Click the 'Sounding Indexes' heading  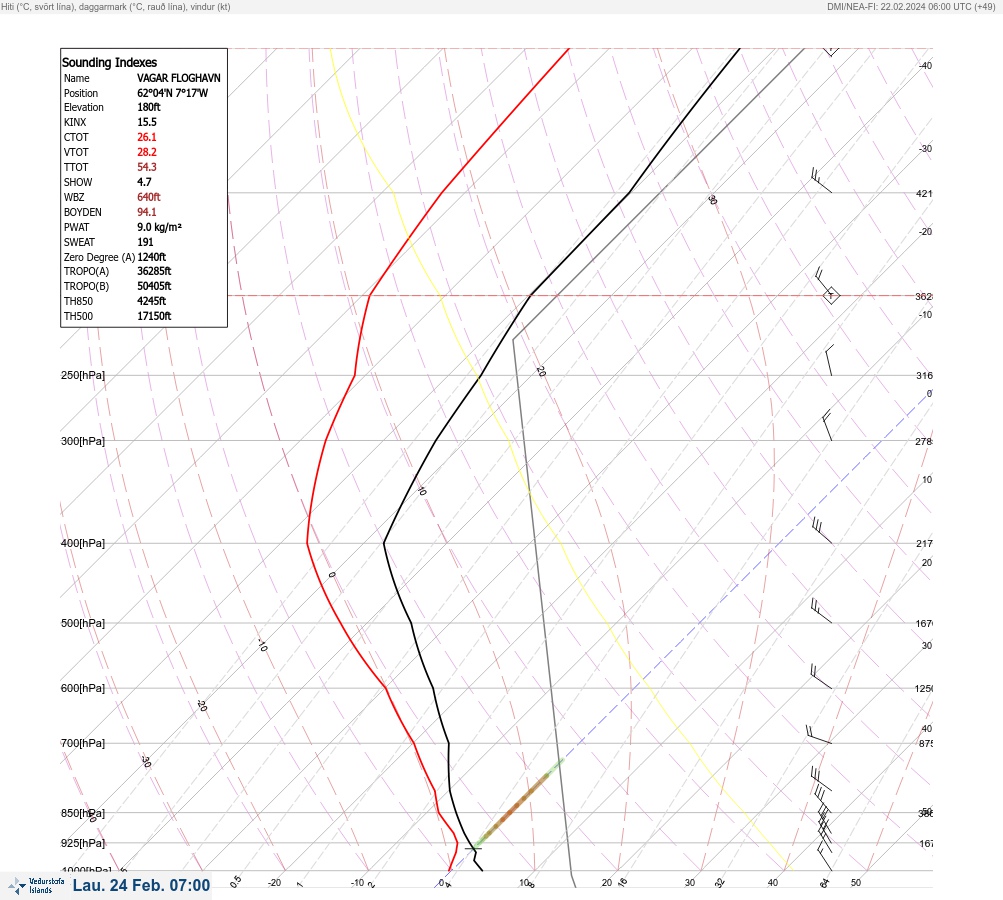[x=109, y=62]
